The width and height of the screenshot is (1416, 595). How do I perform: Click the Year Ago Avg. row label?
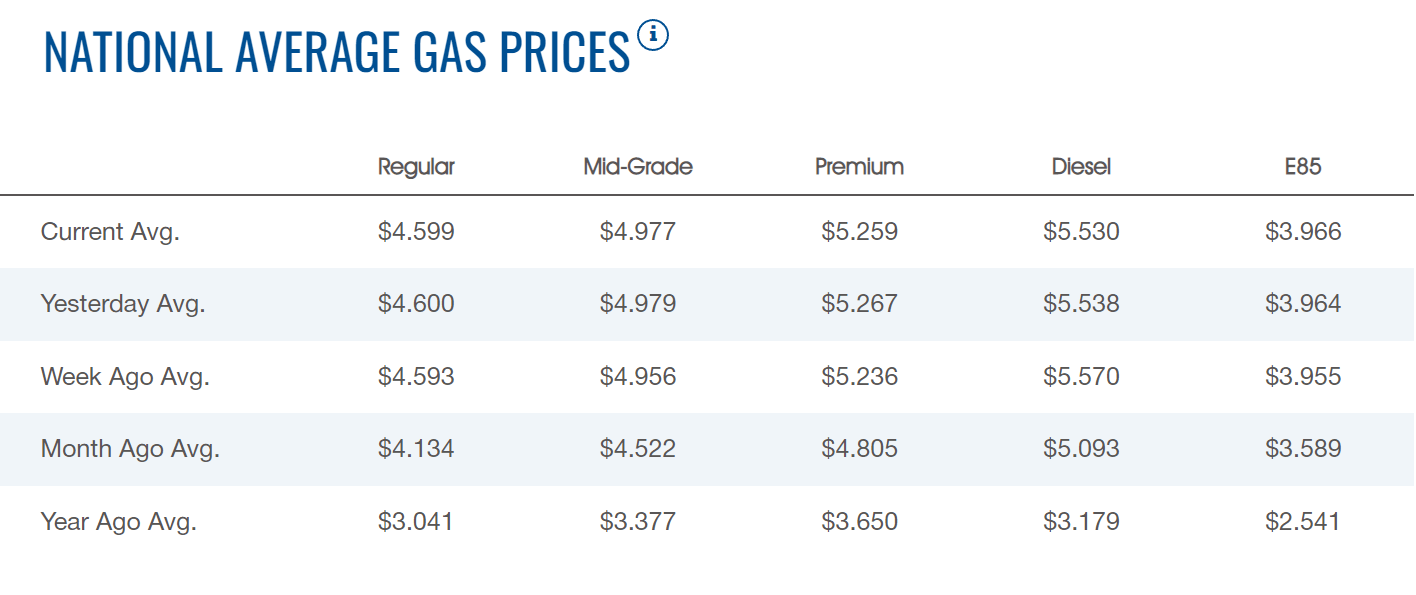tap(119, 521)
